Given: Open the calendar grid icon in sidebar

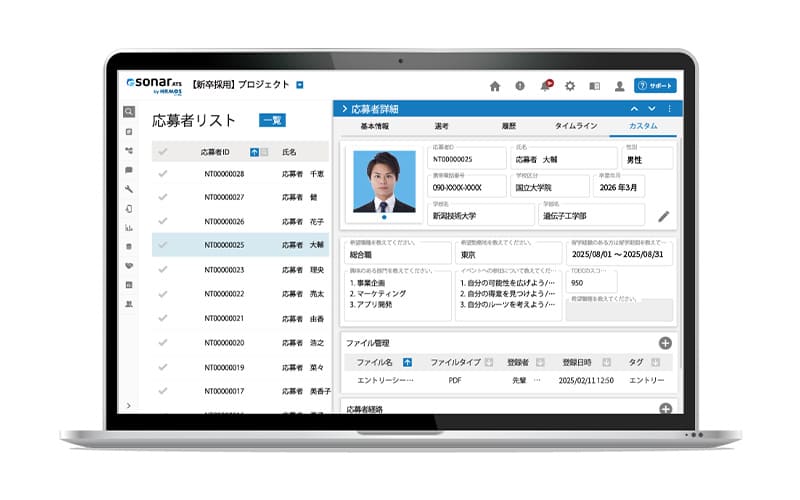Looking at the screenshot, I should tap(129, 285).
